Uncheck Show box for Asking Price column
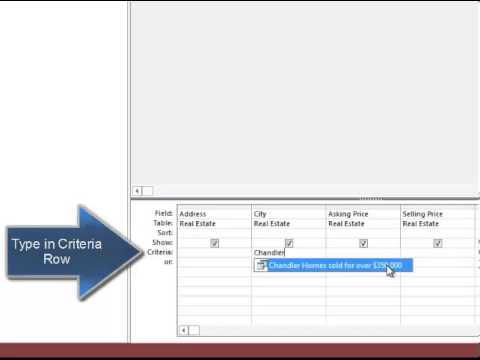480x360 pixels. coord(364,243)
